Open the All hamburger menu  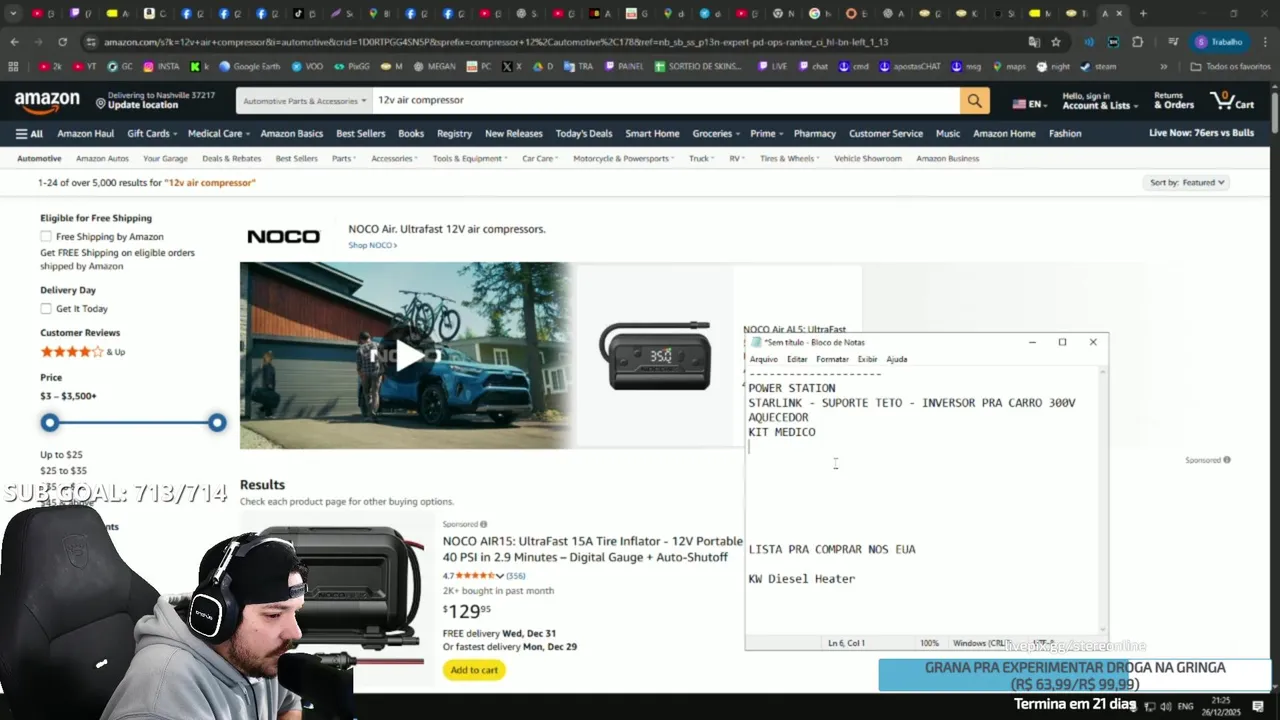[x=29, y=133]
